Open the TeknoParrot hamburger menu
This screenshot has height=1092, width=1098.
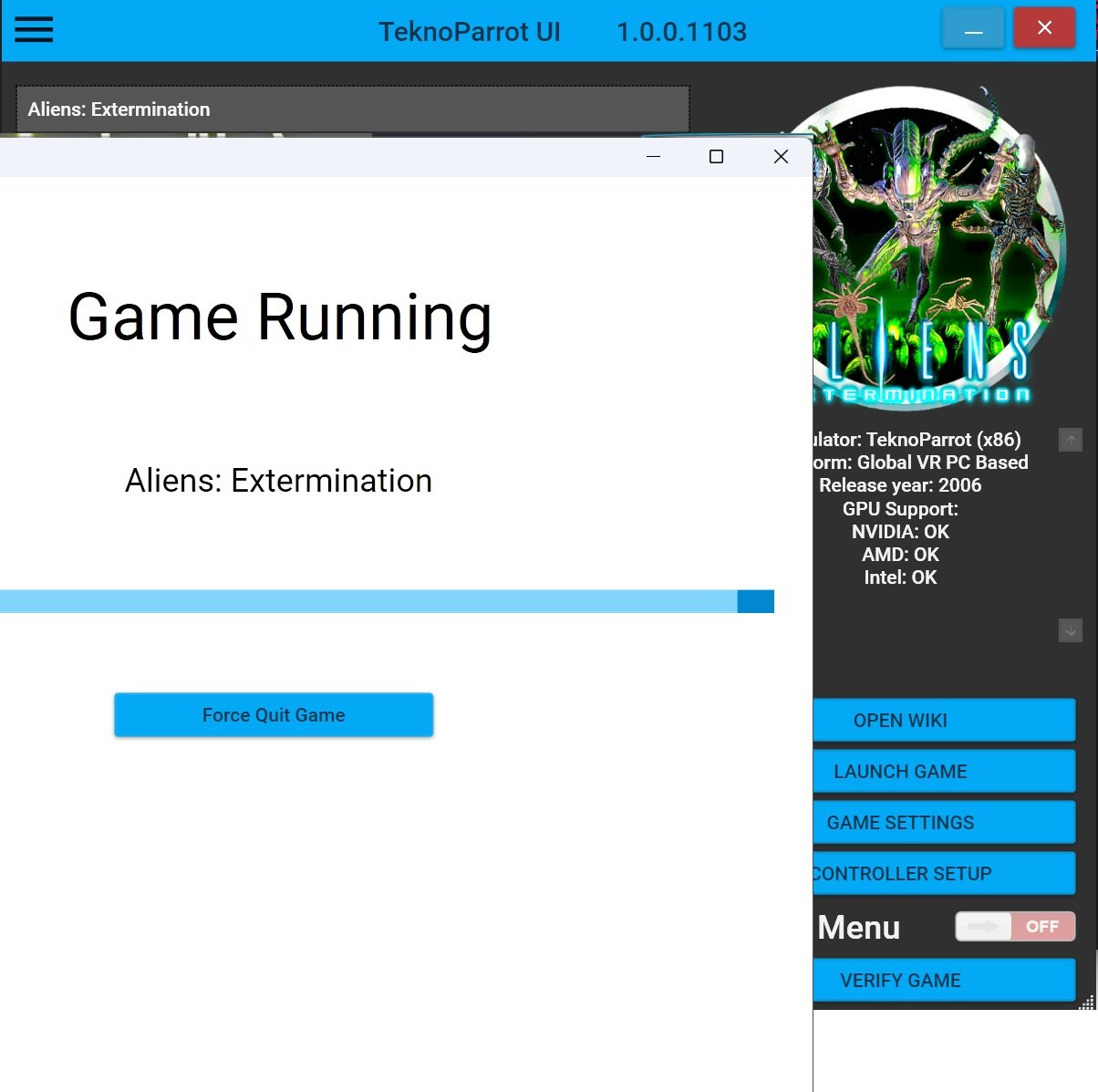click(x=34, y=30)
